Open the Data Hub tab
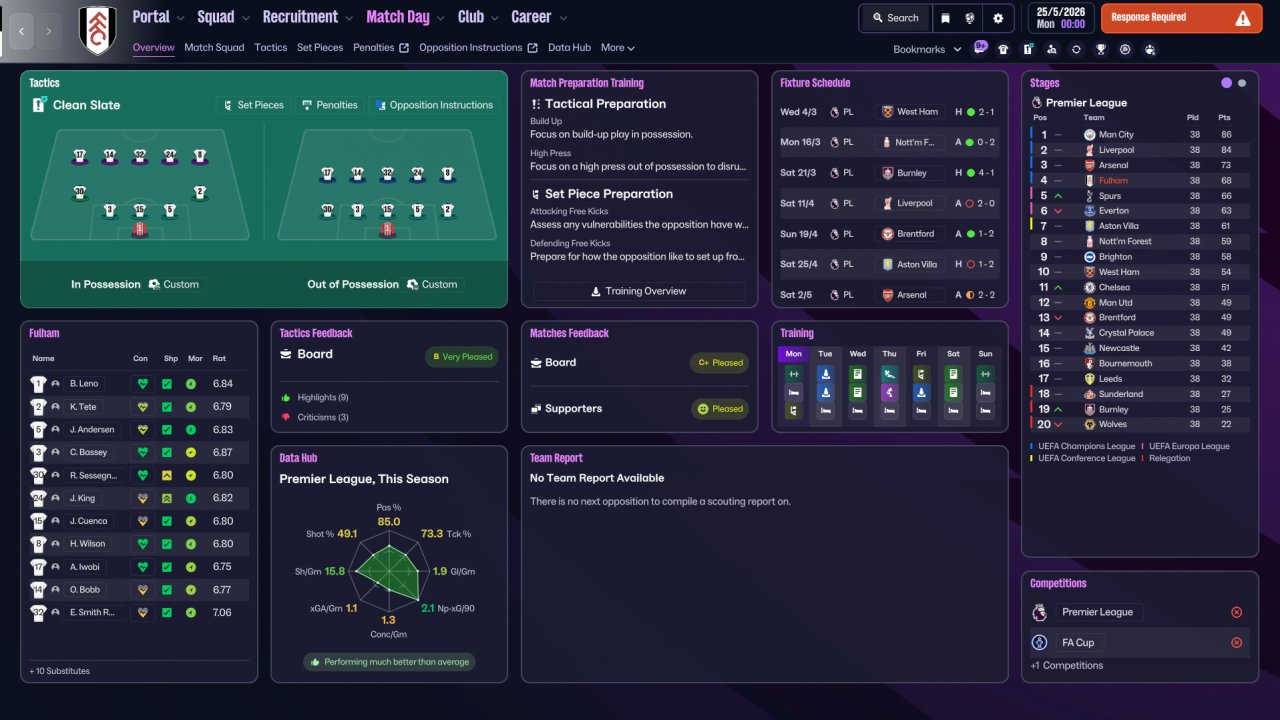The height and width of the screenshot is (720, 1280). (570, 47)
